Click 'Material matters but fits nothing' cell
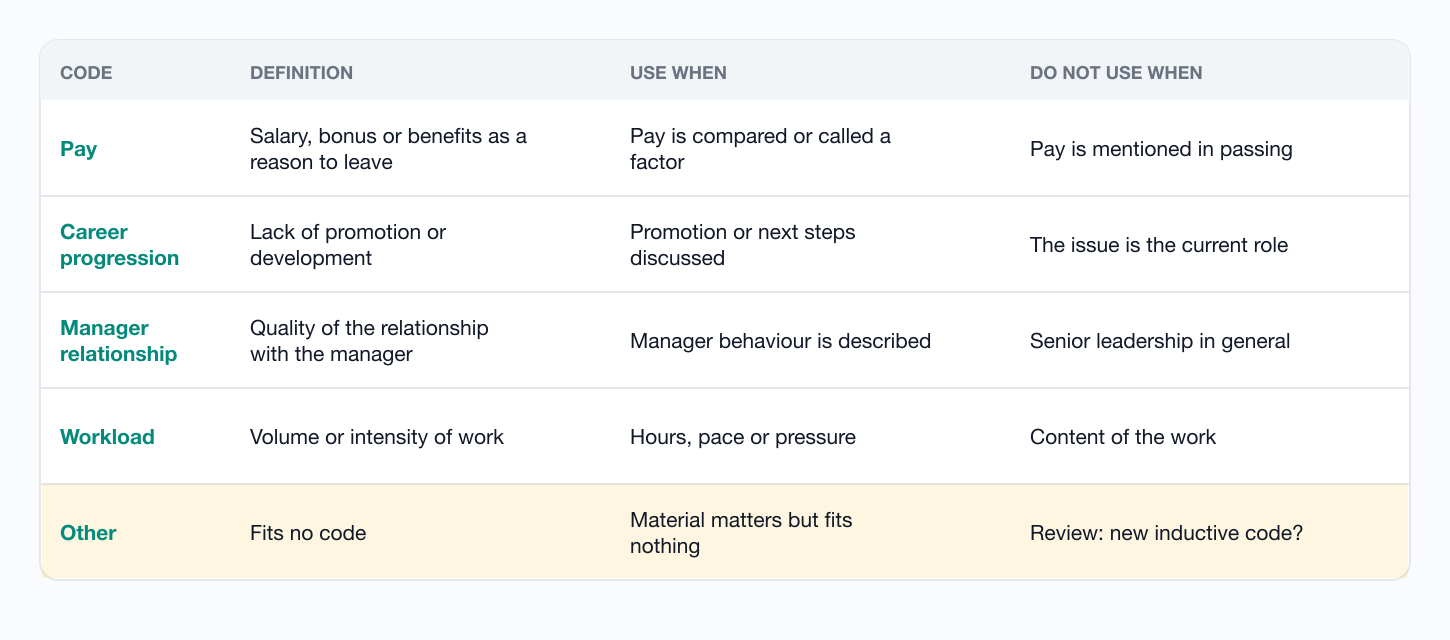 coord(741,533)
